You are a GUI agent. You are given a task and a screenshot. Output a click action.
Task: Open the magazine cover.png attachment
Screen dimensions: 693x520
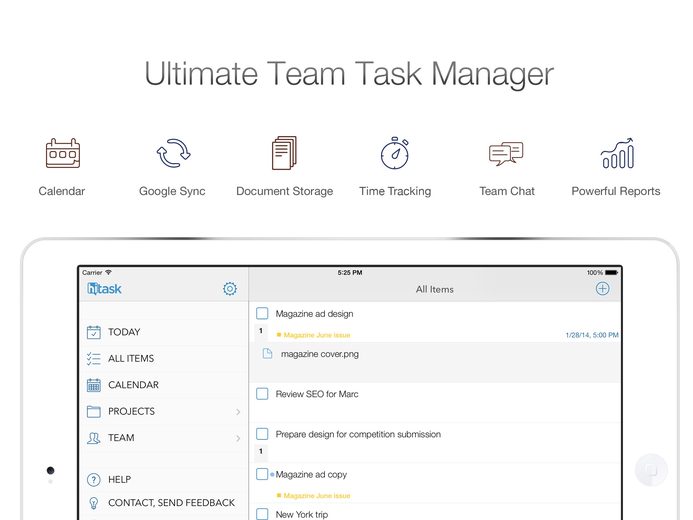pos(320,354)
